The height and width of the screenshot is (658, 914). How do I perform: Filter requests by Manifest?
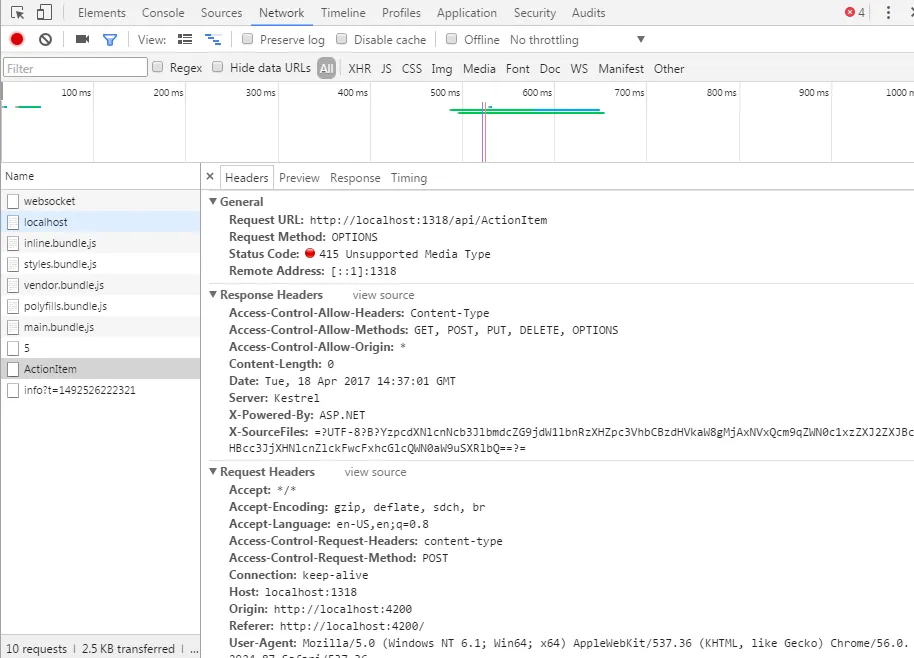click(621, 69)
